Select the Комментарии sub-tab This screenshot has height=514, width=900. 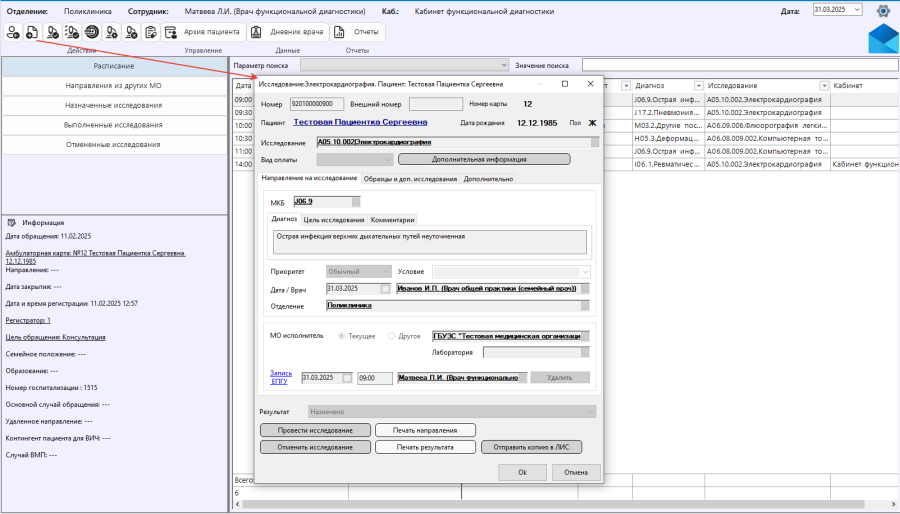coord(393,220)
